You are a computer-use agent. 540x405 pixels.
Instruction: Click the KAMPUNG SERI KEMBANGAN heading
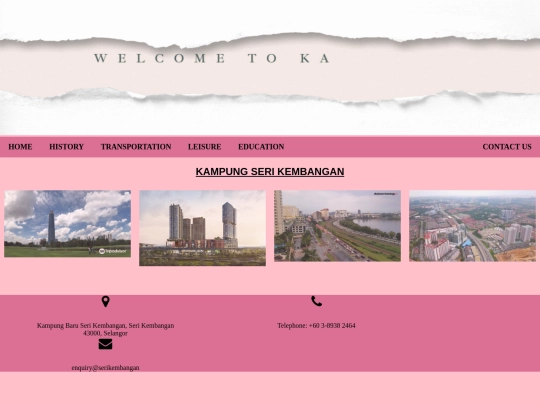point(270,172)
